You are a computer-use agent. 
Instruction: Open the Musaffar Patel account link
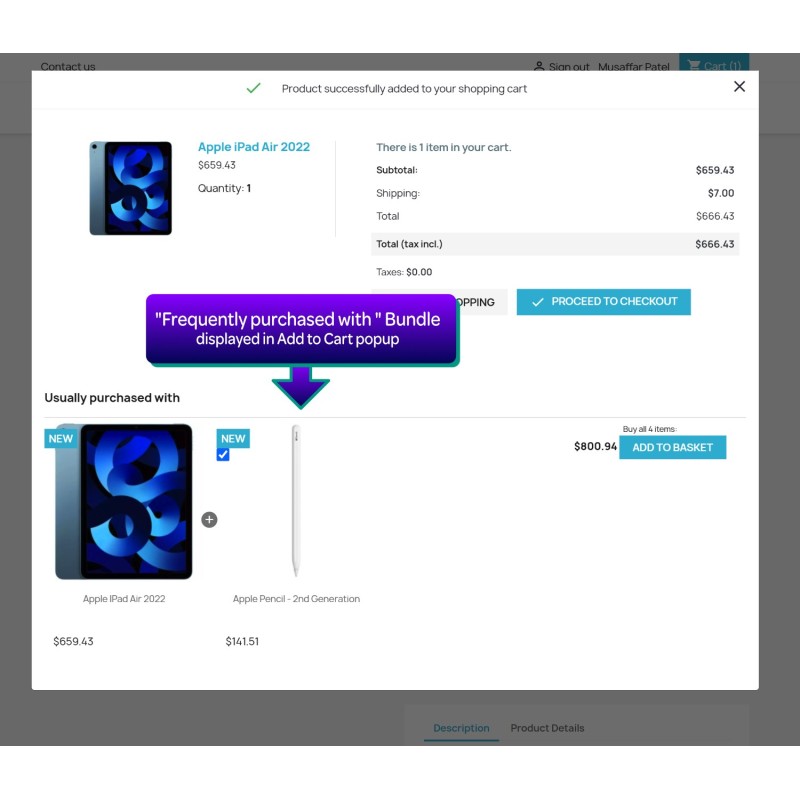pos(634,67)
